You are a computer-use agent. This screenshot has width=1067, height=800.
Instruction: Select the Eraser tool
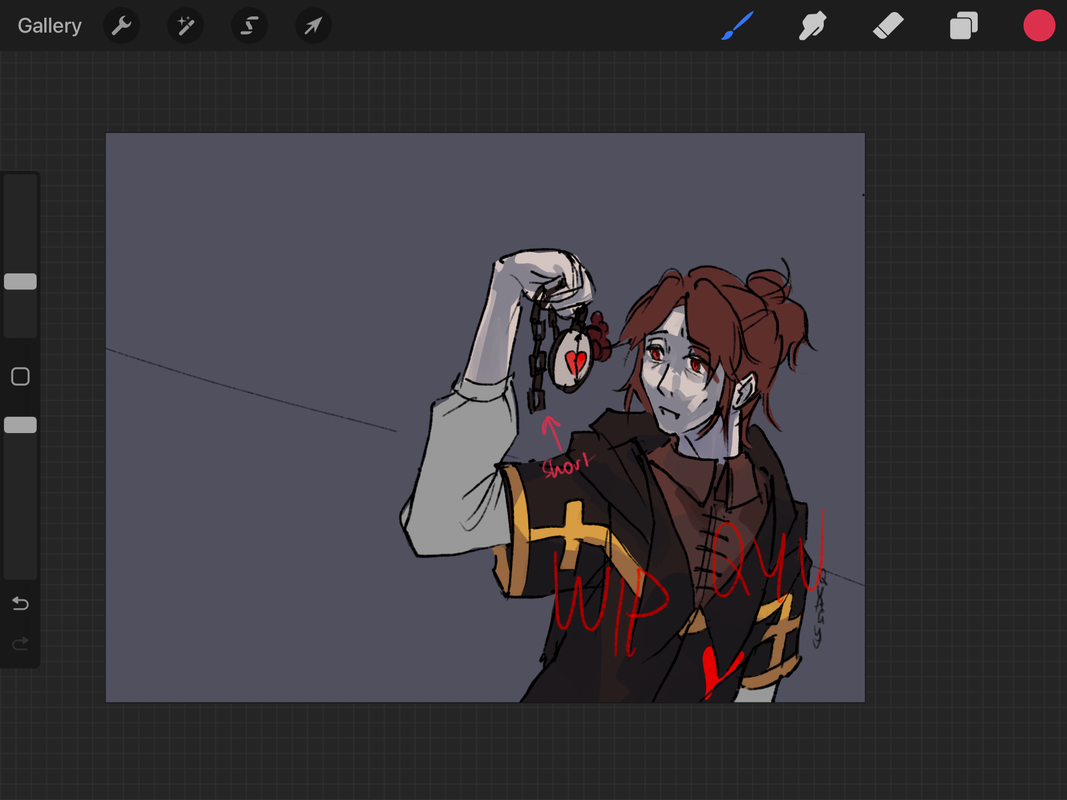click(x=888, y=26)
